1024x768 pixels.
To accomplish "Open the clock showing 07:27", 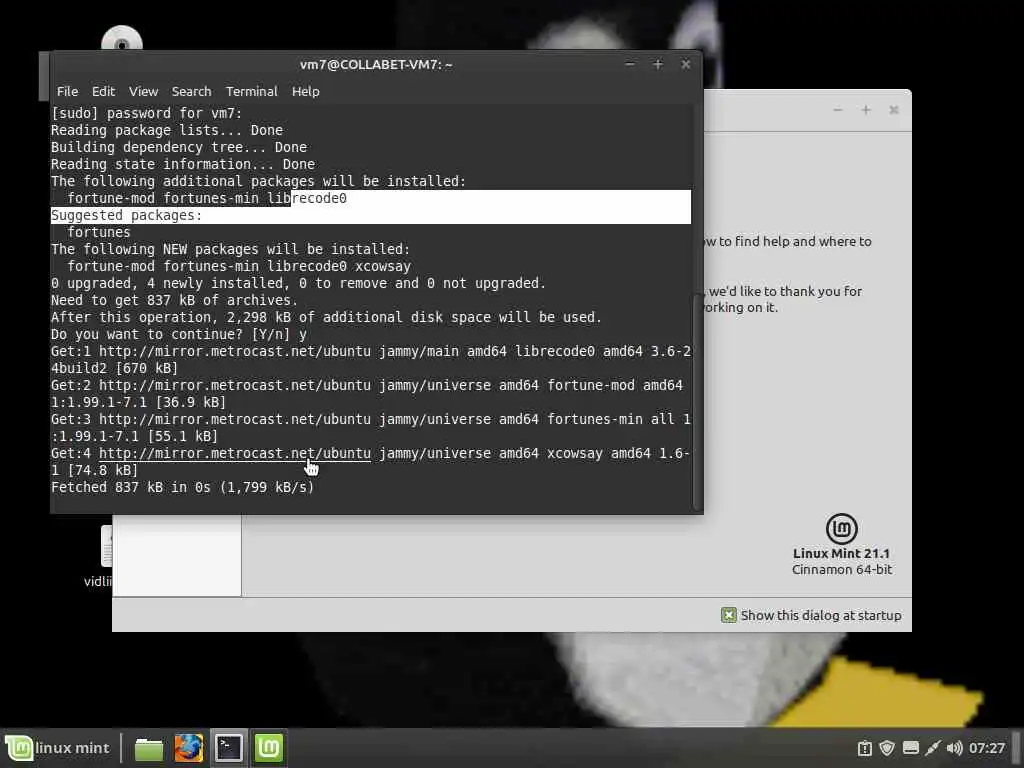I will [x=986, y=748].
